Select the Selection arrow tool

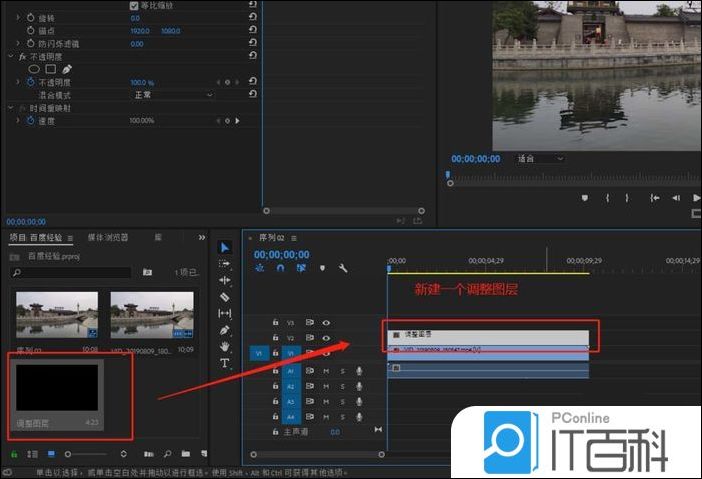point(225,247)
